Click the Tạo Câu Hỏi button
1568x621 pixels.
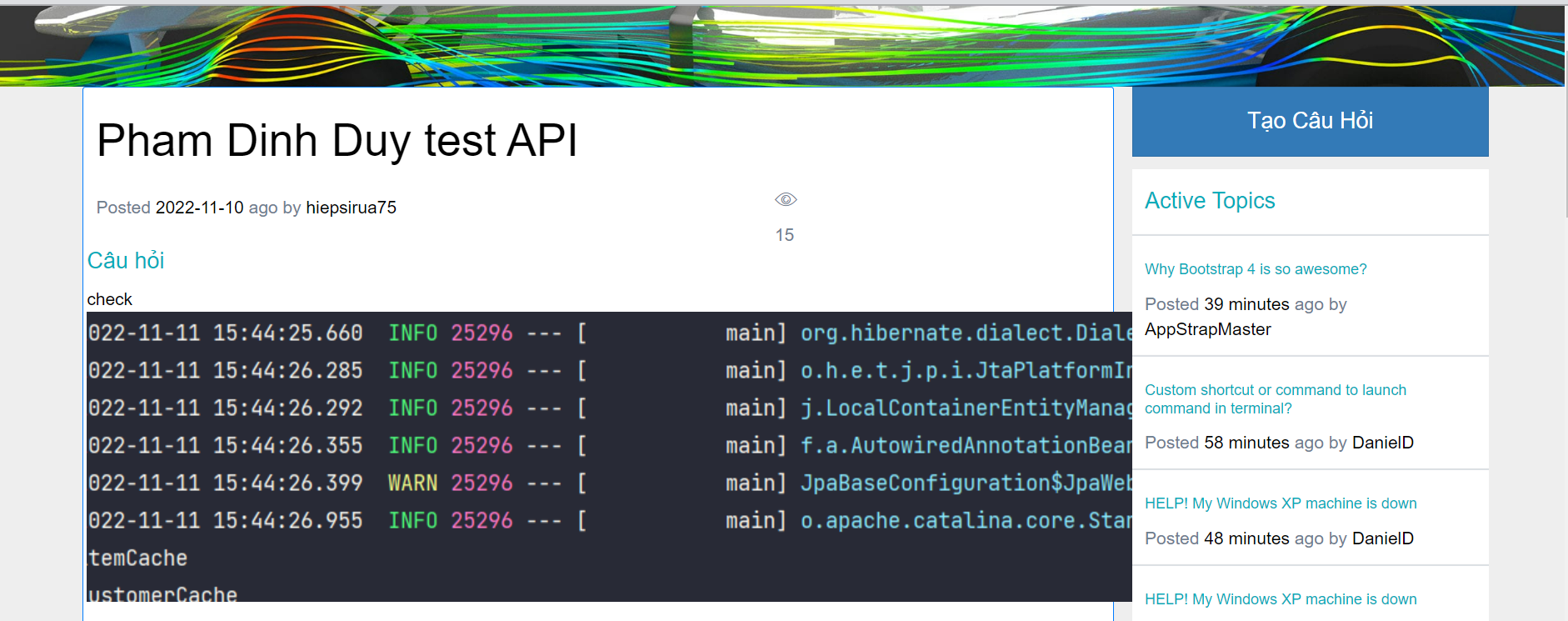point(1310,122)
